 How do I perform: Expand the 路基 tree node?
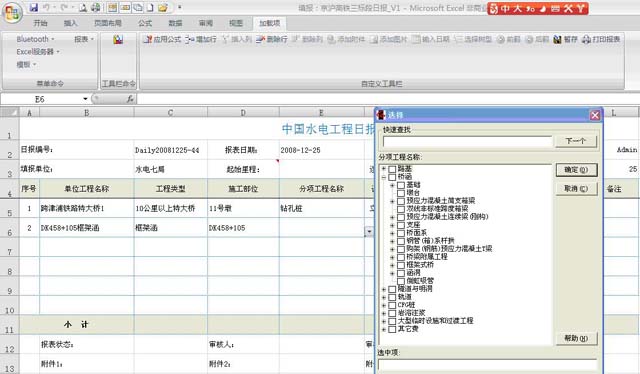click(x=384, y=169)
